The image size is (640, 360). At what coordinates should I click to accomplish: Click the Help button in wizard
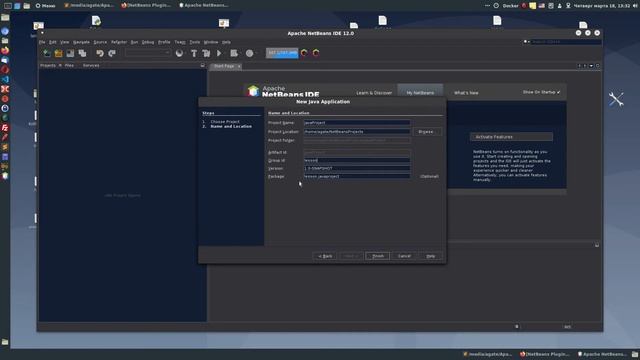pos(431,256)
